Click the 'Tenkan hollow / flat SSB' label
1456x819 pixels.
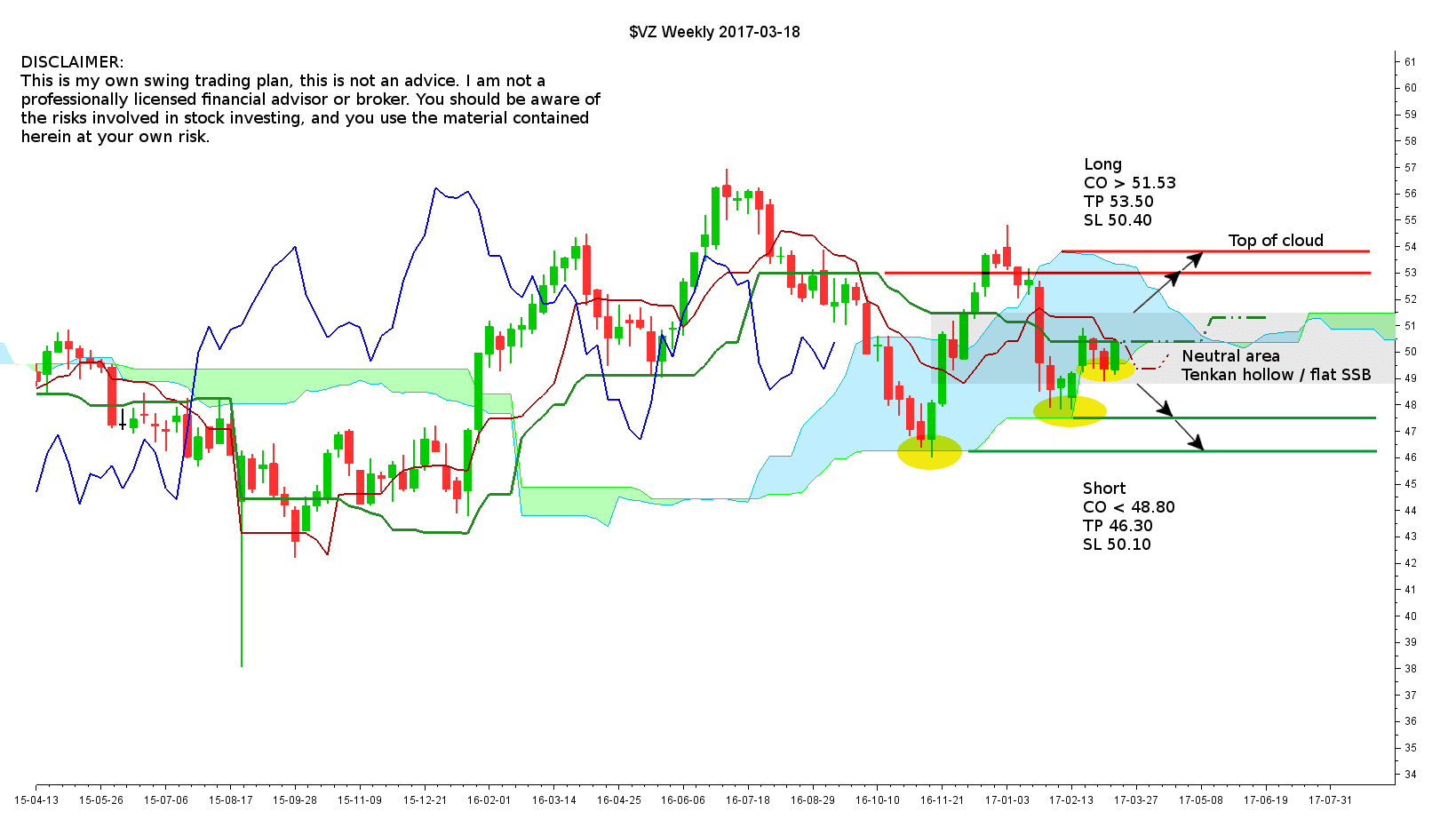click(x=1276, y=375)
